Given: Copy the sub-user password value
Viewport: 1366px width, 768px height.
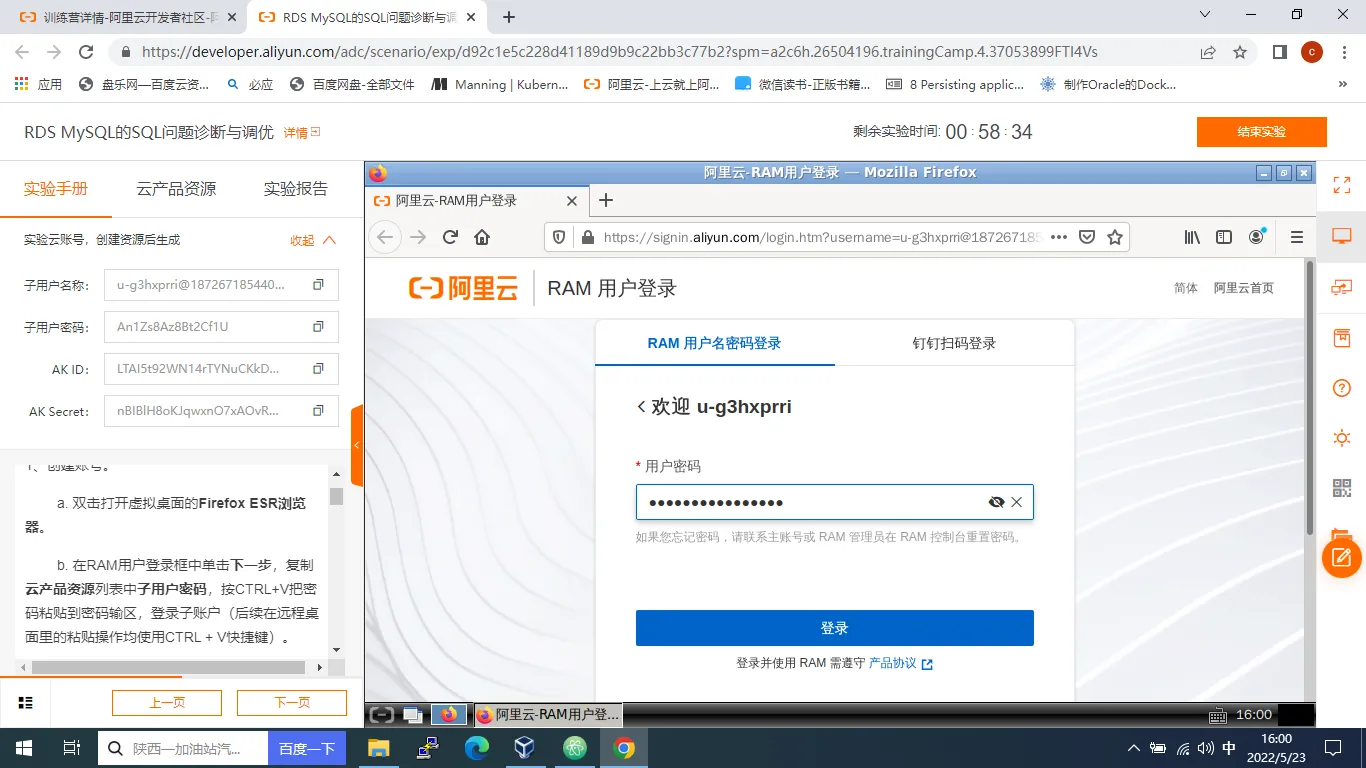Looking at the screenshot, I should tap(318, 327).
